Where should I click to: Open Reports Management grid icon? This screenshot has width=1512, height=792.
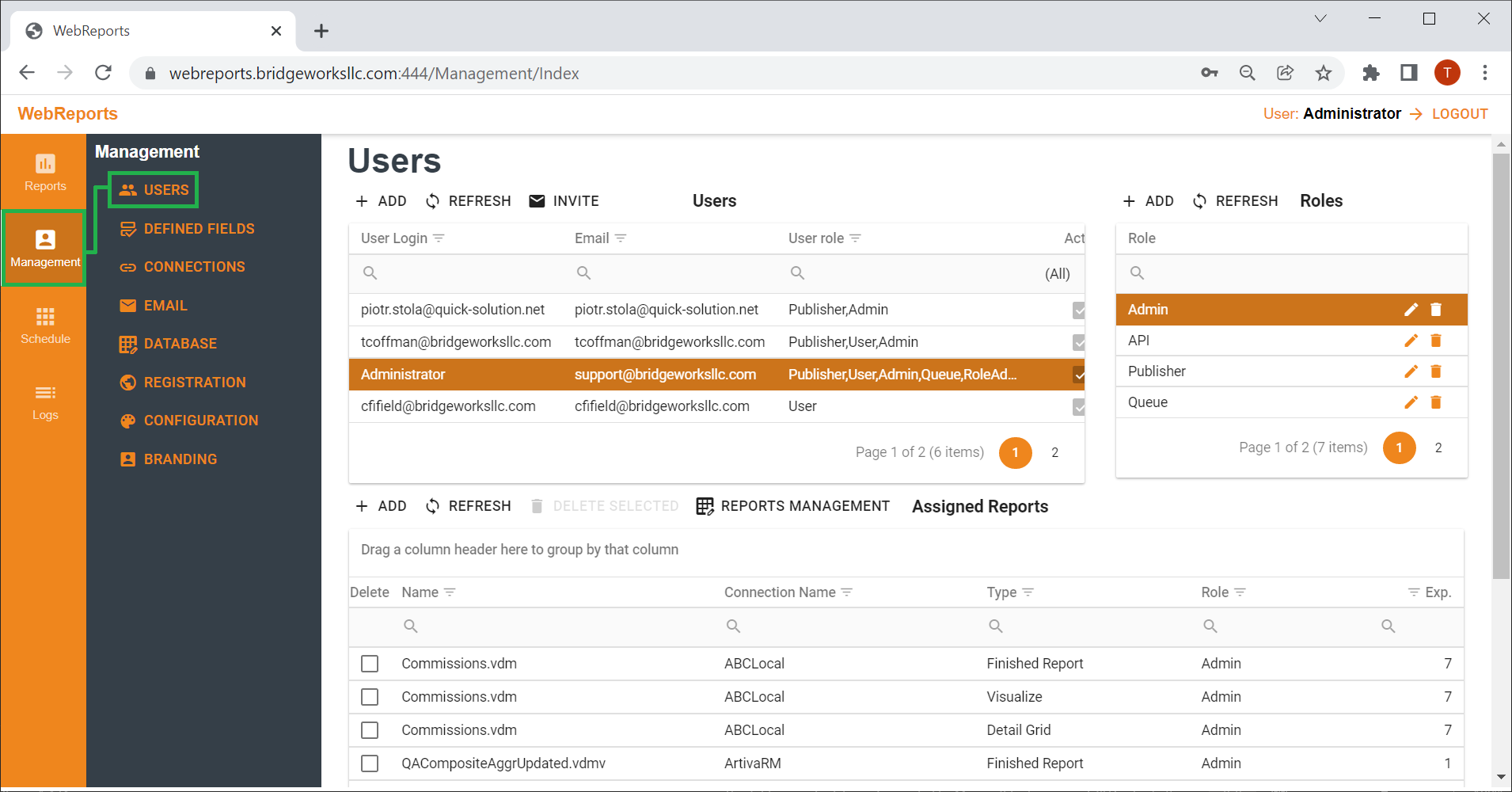pos(705,506)
